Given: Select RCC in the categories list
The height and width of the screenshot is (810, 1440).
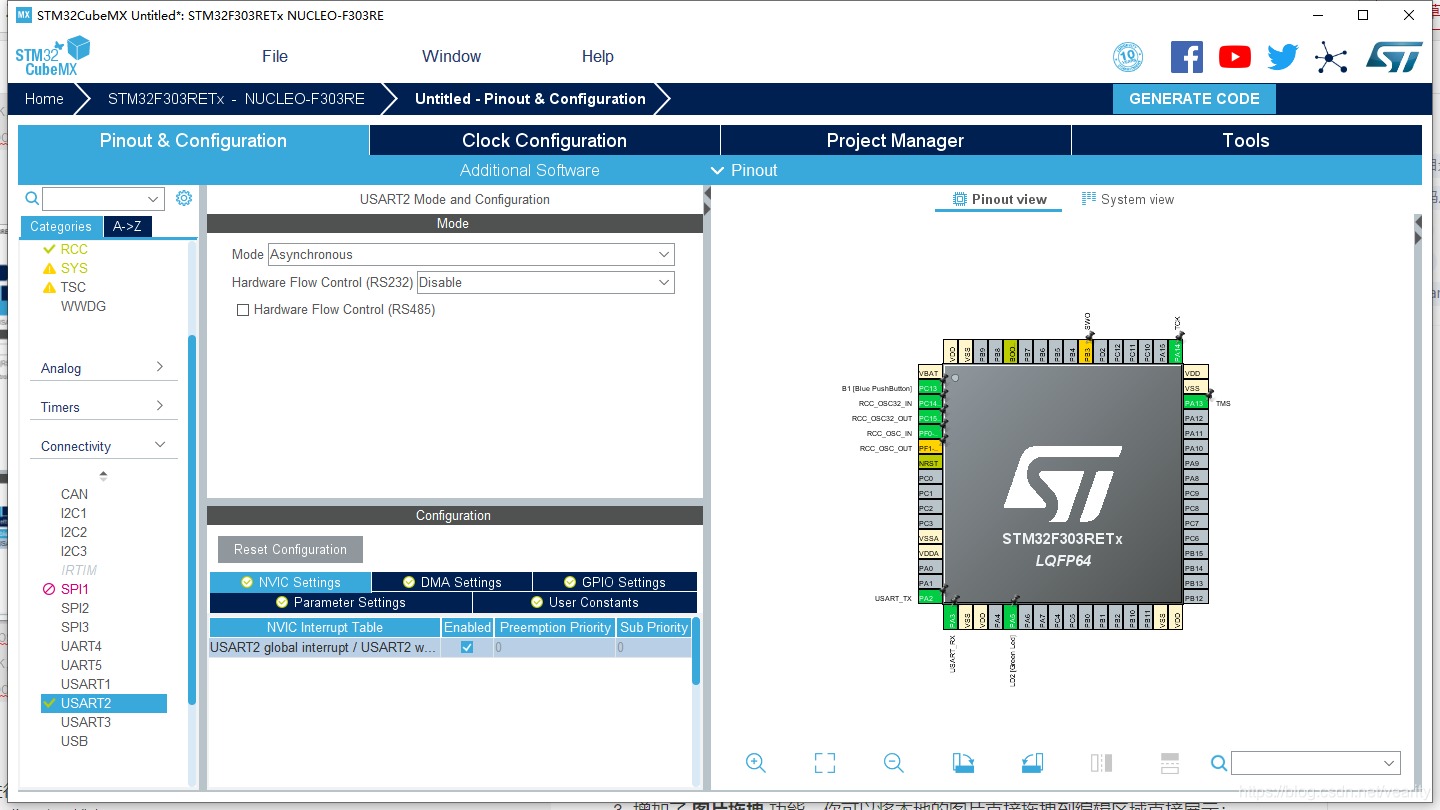Looking at the screenshot, I should (74, 249).
